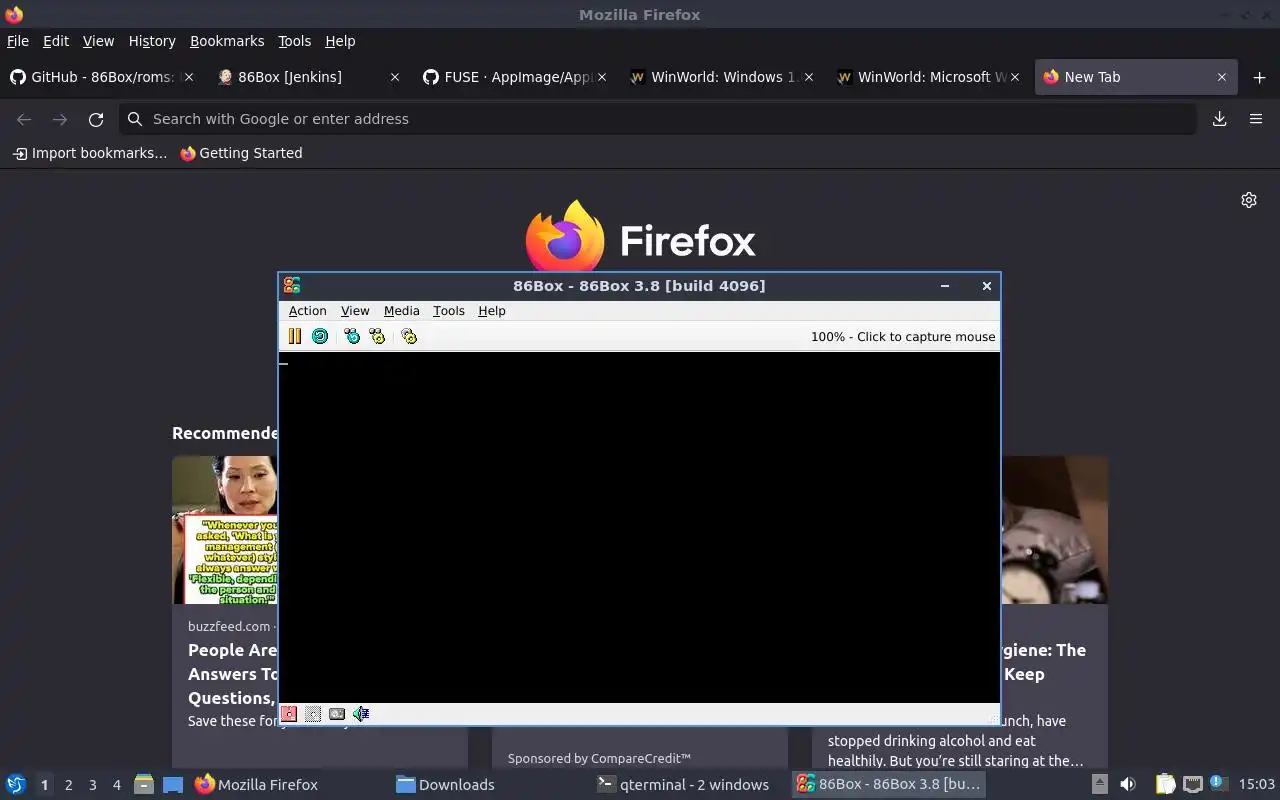Open clipboard manager tray icon

click(1165, 784)
